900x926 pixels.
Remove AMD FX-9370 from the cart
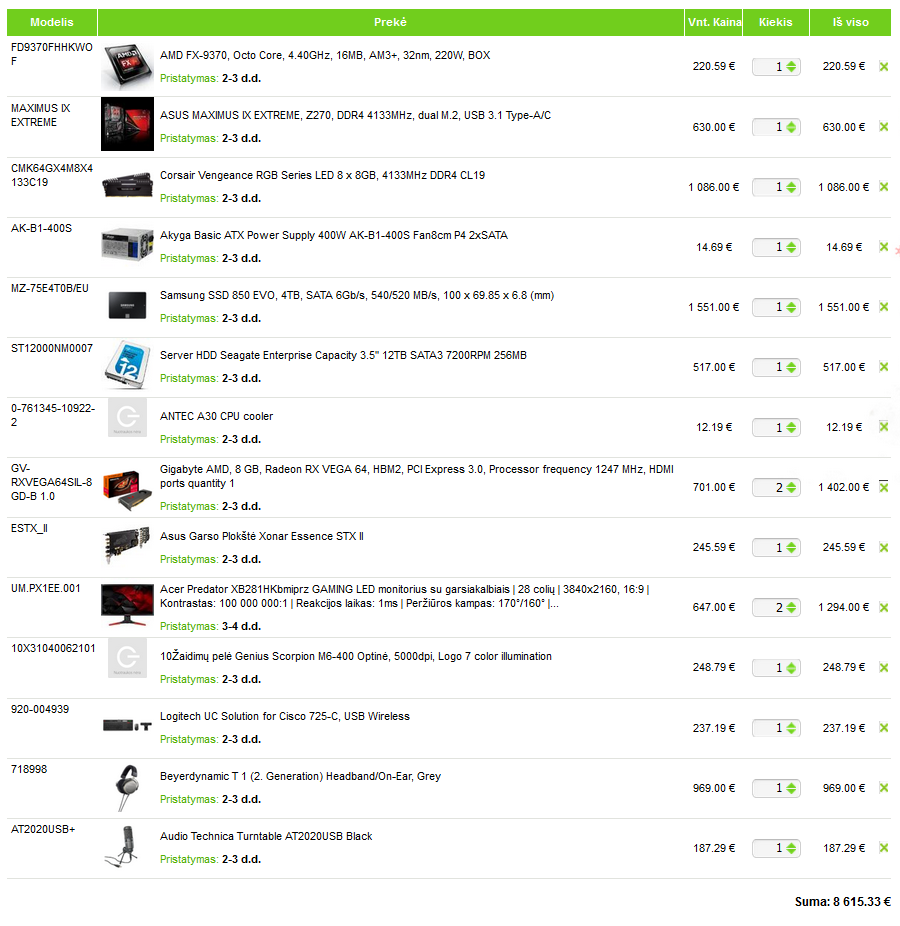coord(883,67)
